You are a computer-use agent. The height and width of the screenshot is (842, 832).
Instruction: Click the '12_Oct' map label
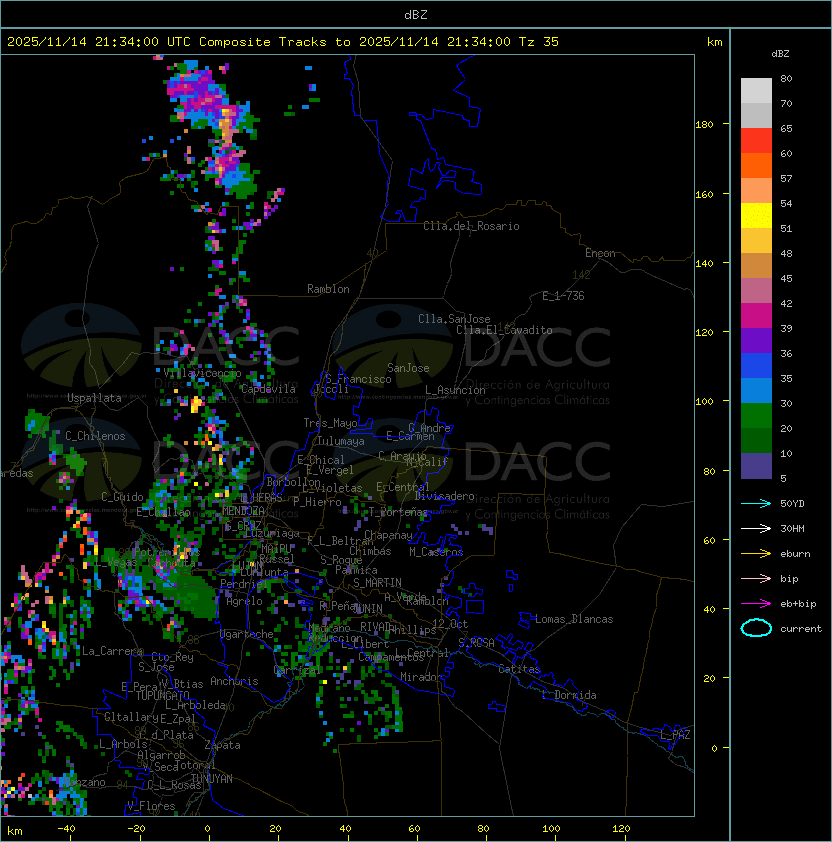tap(450, 624)
